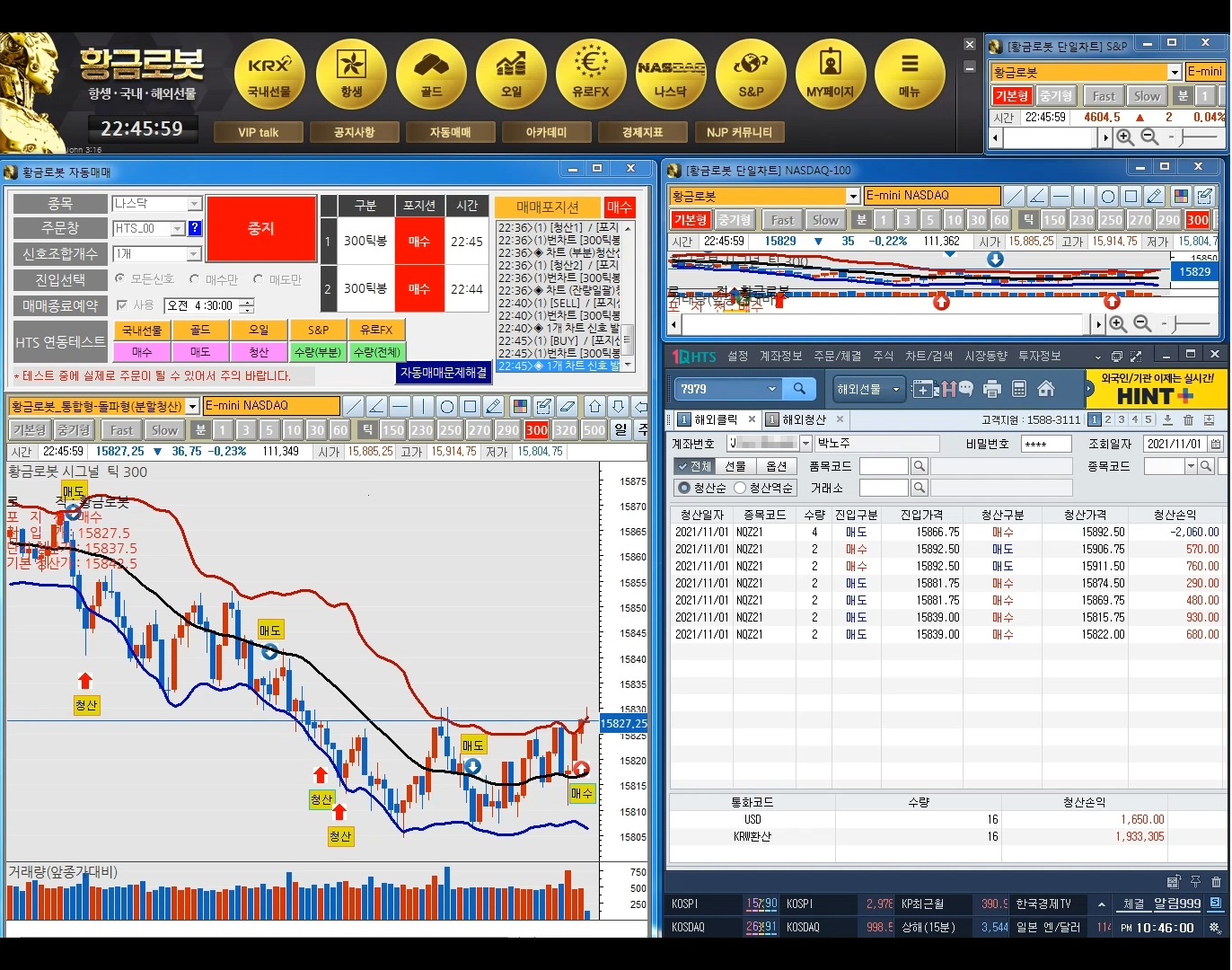Open the 나스닥 gold menu icon

[671, 75]
